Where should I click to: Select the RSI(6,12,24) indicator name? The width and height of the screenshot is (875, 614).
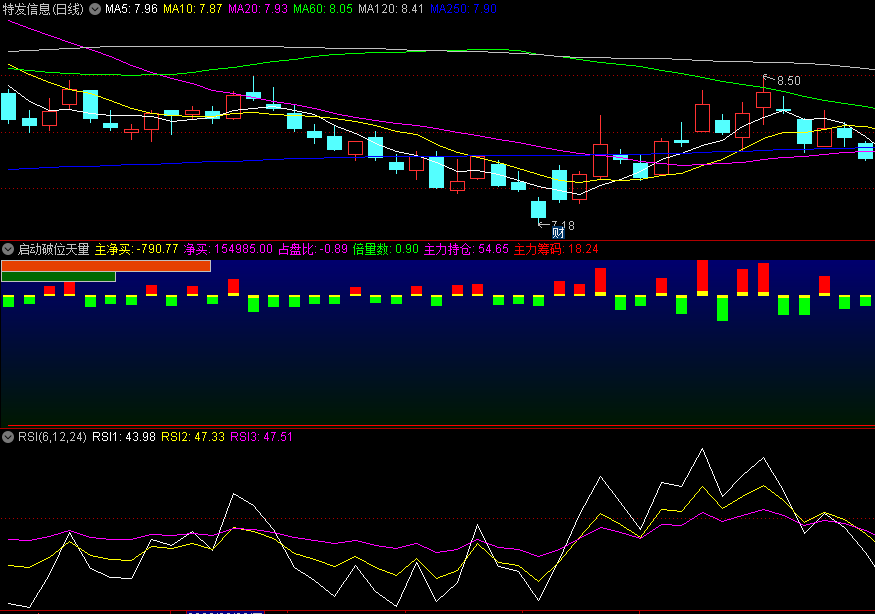point(52,436)
